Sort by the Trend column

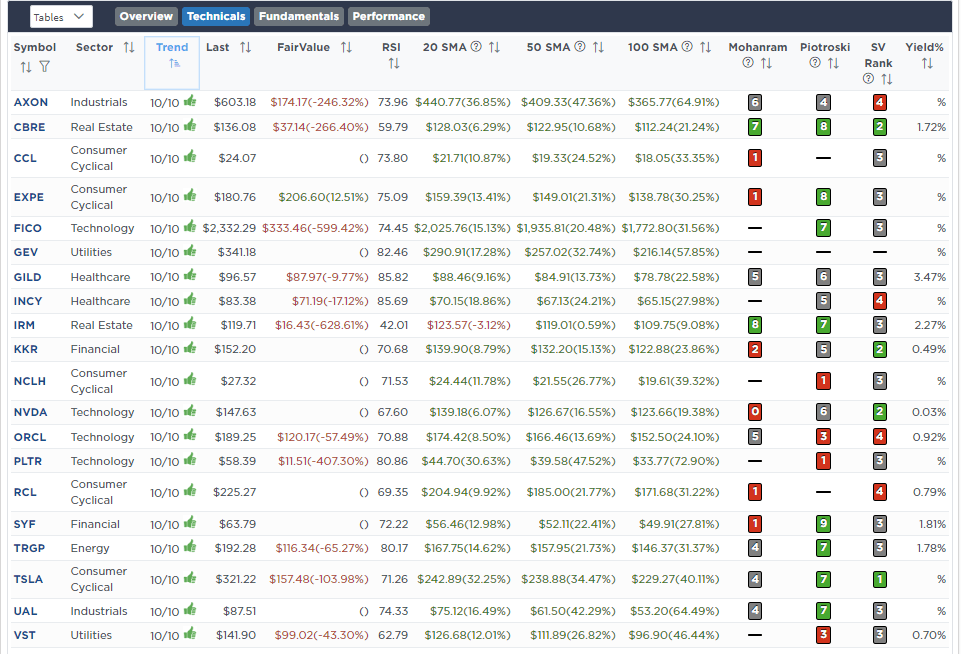(x=174, y=63)
